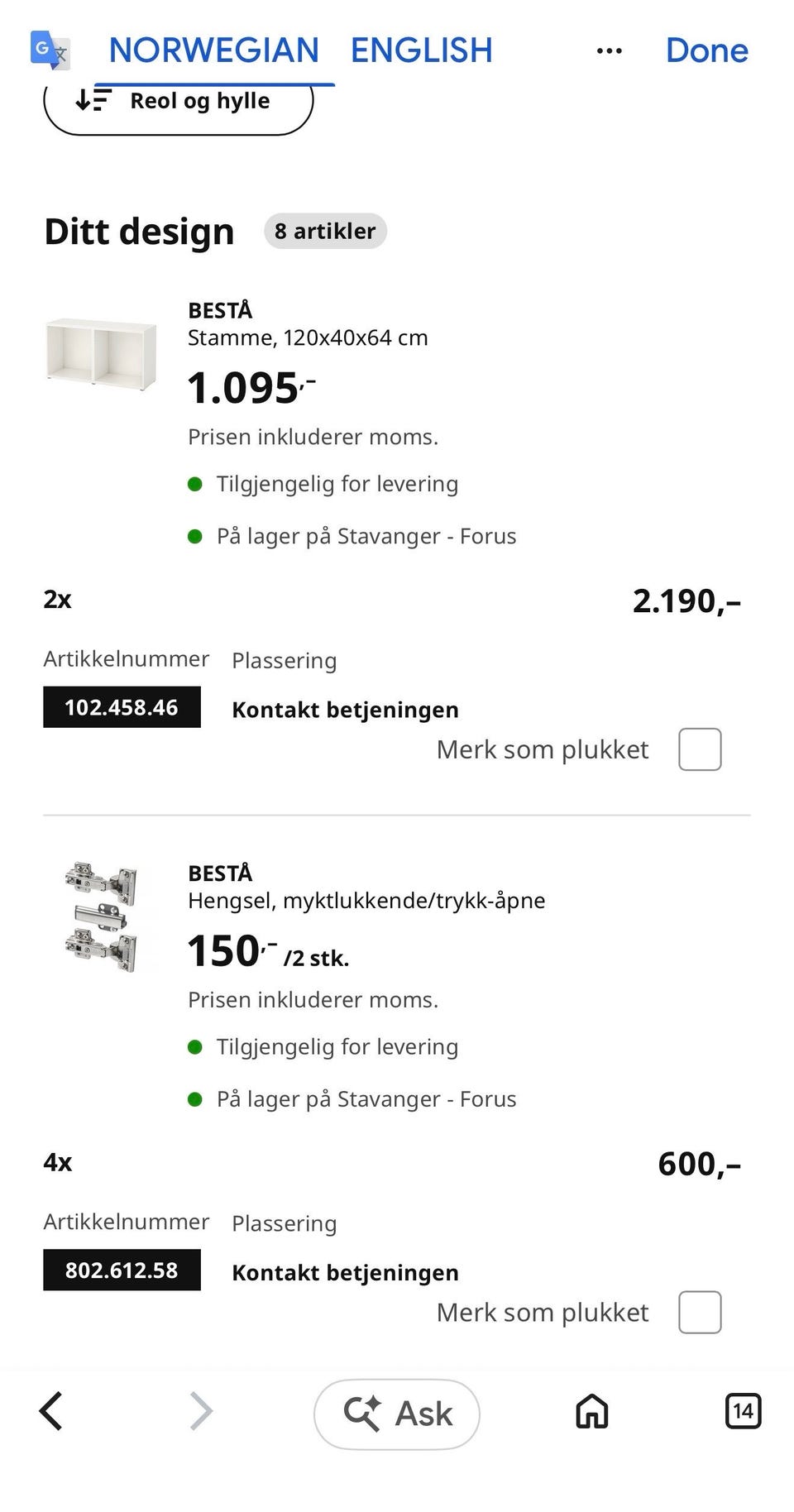794x1512 pixels.
Task: Go forward with the right arrow
Action: click(x=201, y=1411)
